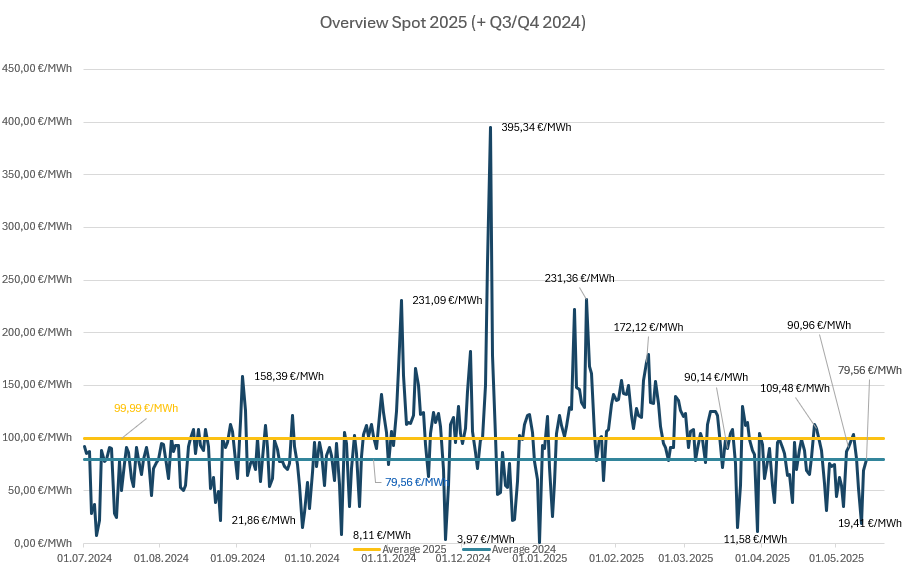Image resolution: width=906 pixels, height=569 pixels.
Task: Select the 231,09 €/MWh data label
Action: pyautogui.click(x=447, y=299)
